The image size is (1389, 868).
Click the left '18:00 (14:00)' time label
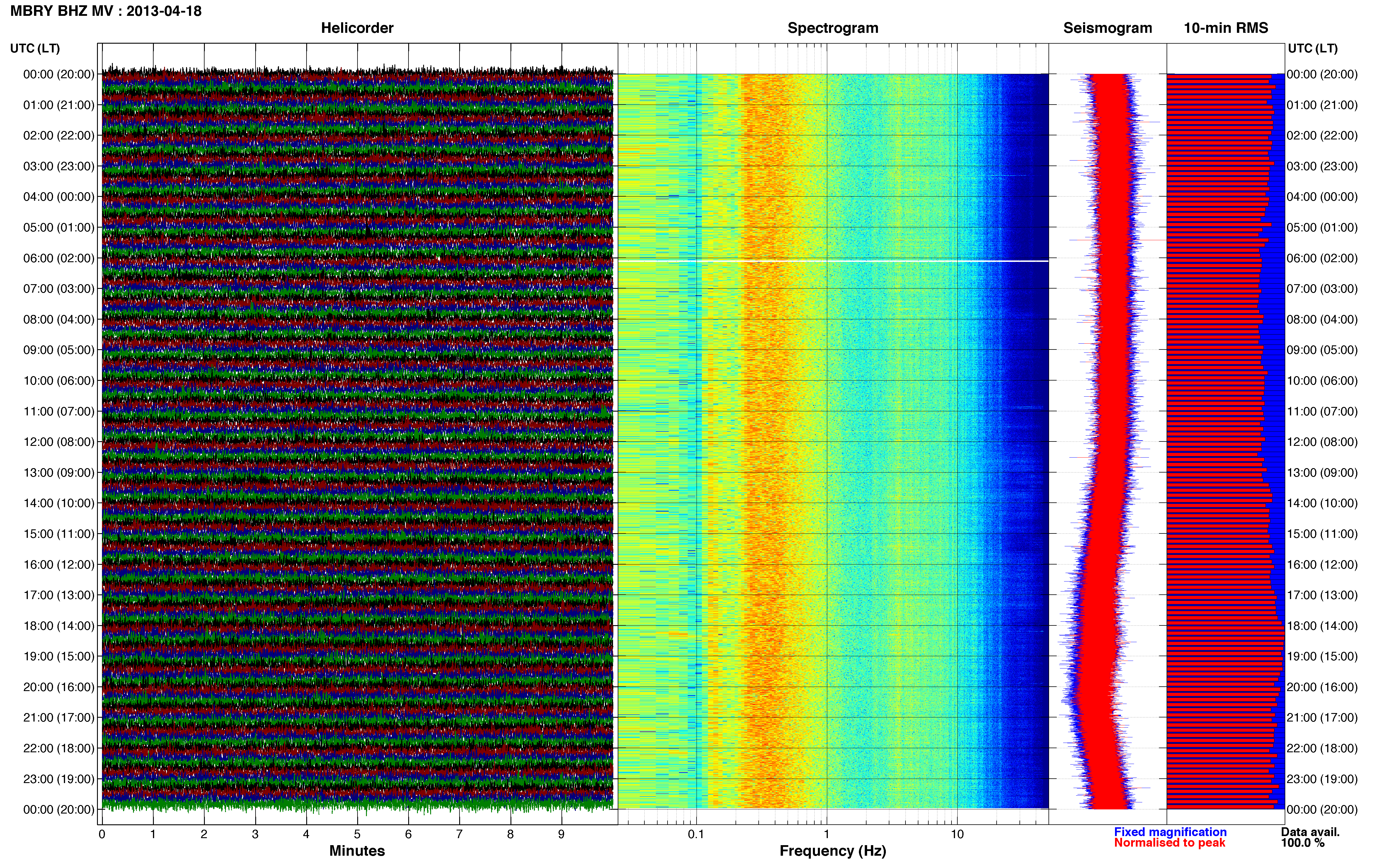(x=59, y=626)
